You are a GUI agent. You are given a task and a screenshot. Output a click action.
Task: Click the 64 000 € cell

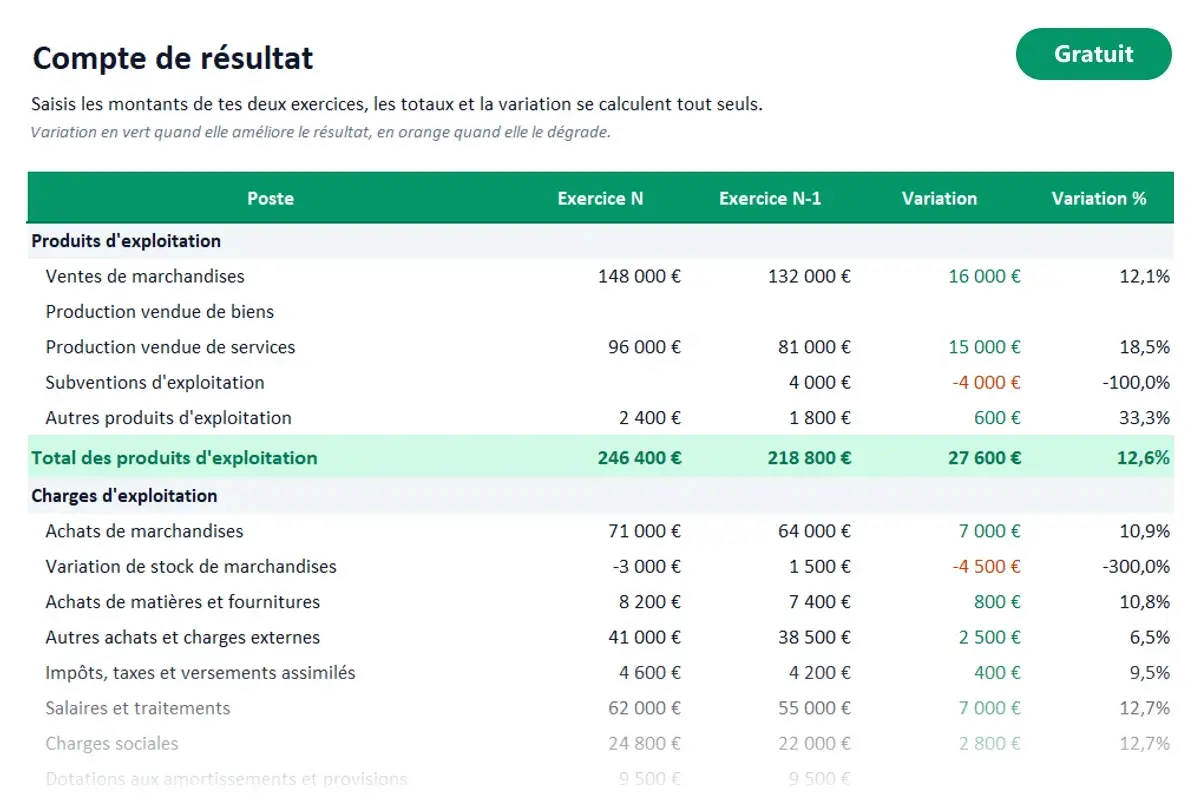tap(814, 531)
